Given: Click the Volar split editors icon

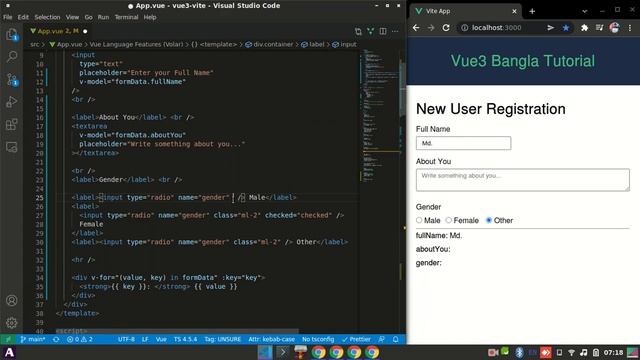Looking at the screenshot, I should [x=370, y=31].
